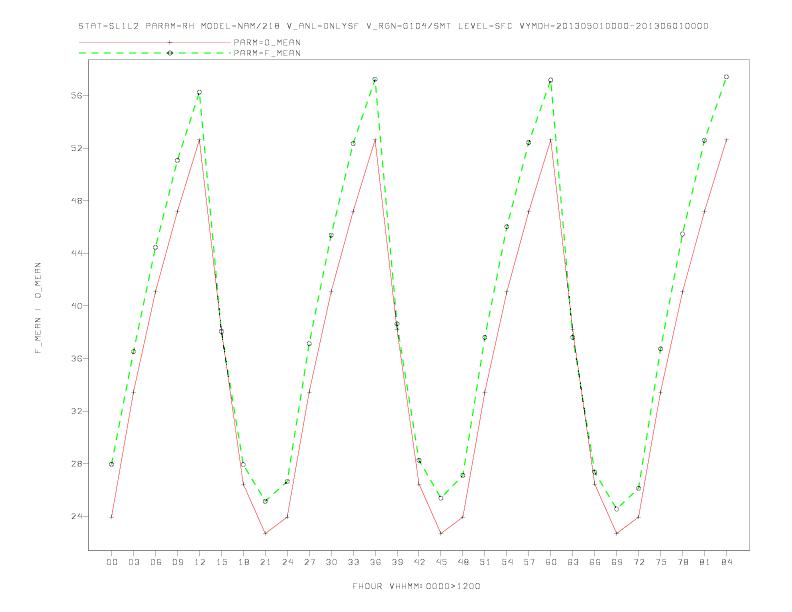Click the x-axis tick label 57
This screenshot has width=792, height=612.
point(529,562)
